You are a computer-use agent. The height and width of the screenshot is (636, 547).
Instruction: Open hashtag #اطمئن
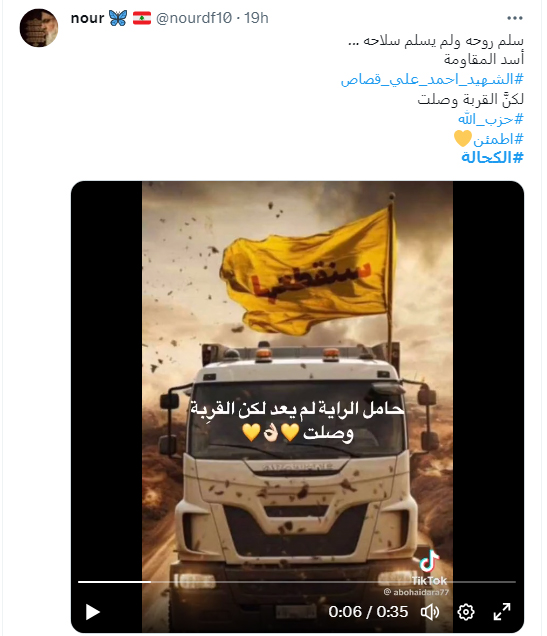pos(498,139)
